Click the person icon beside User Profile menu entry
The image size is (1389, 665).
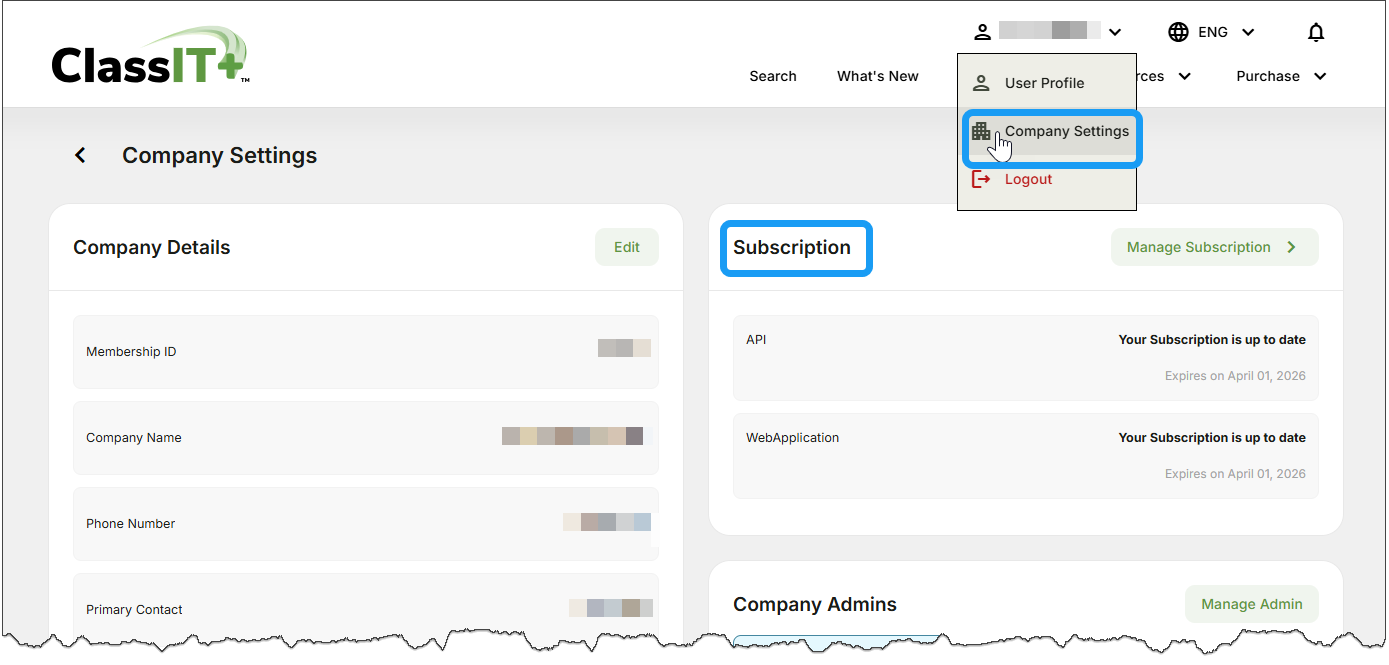981,82
